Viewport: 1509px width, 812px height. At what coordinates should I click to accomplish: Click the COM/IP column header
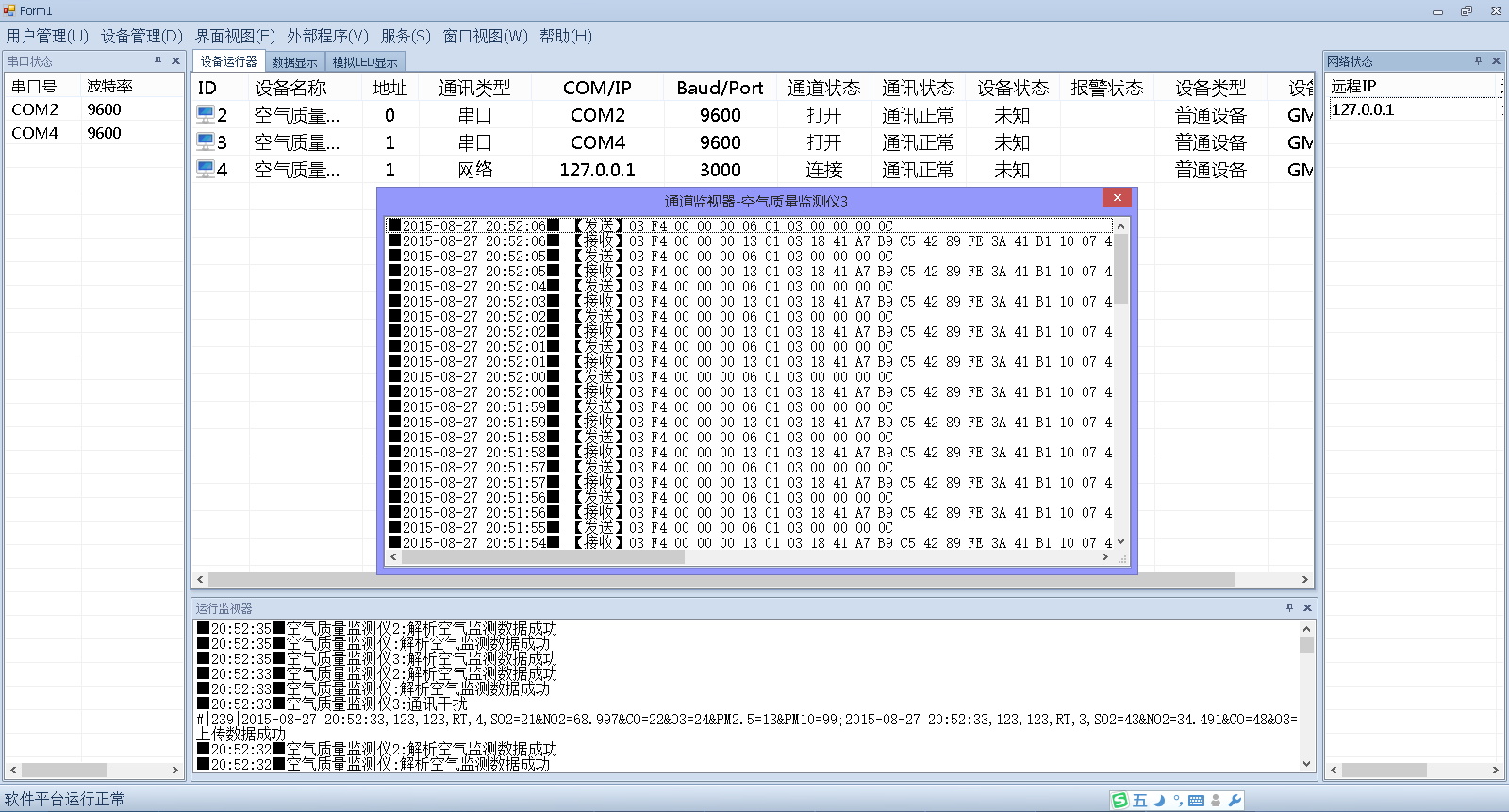coord(597,88)
